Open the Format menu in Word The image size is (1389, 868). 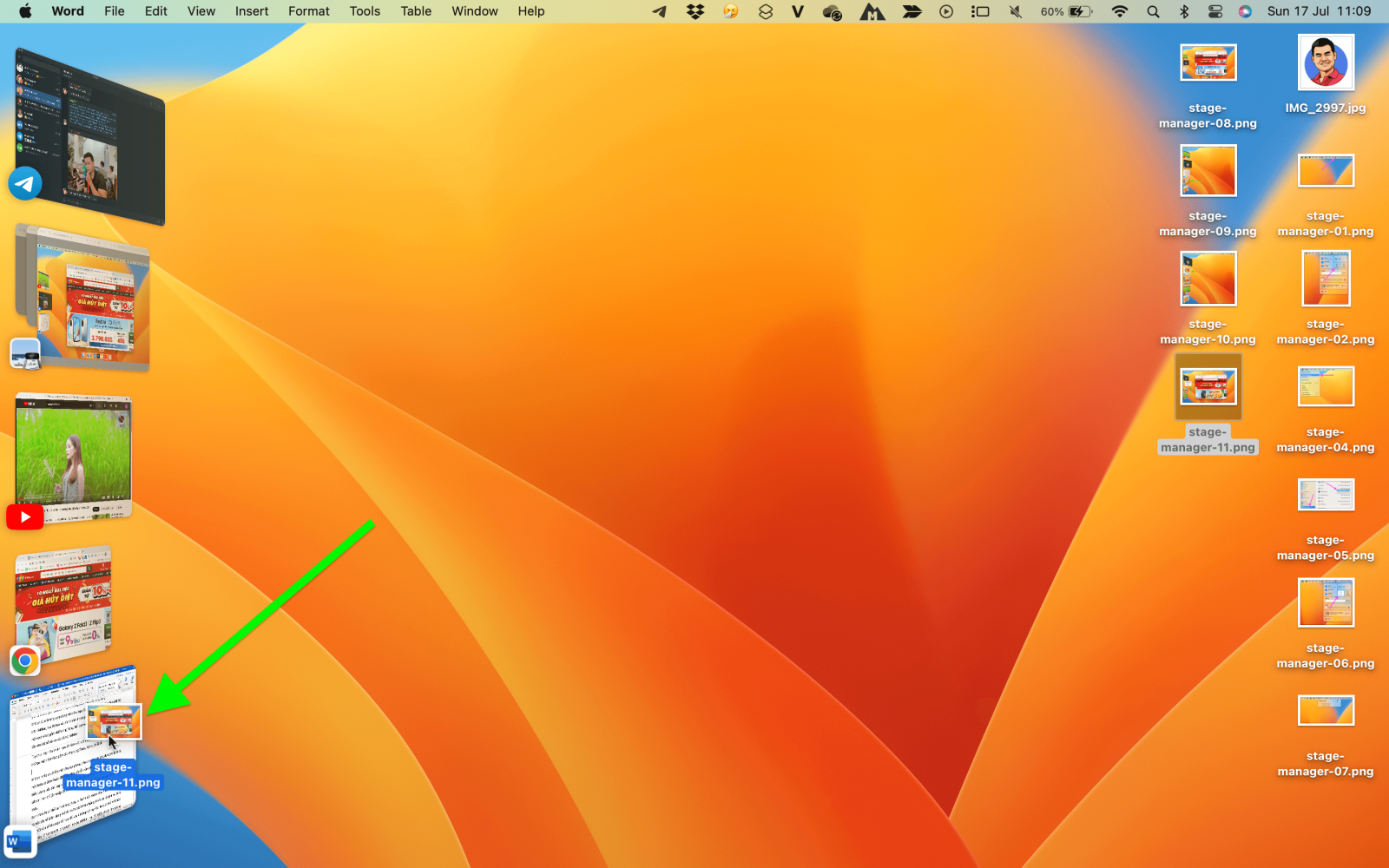(308, 11)
